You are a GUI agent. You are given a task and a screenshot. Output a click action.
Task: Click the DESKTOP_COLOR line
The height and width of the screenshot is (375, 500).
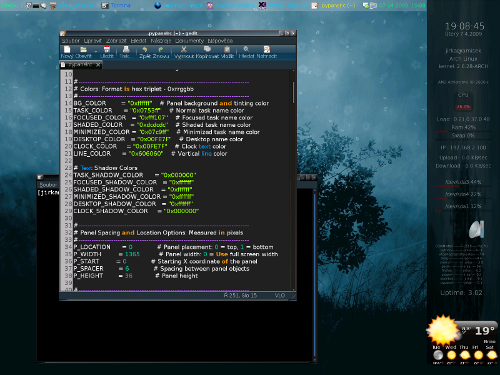(158, 139)
